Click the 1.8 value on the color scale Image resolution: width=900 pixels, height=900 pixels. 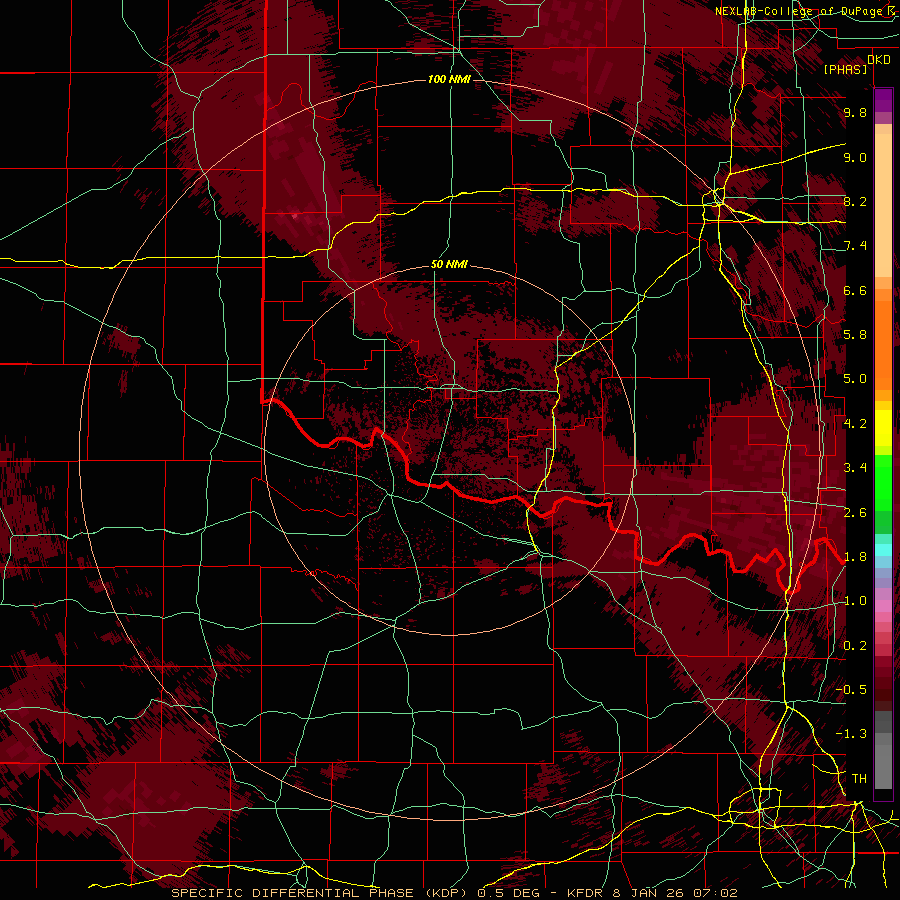coord(855,557)
